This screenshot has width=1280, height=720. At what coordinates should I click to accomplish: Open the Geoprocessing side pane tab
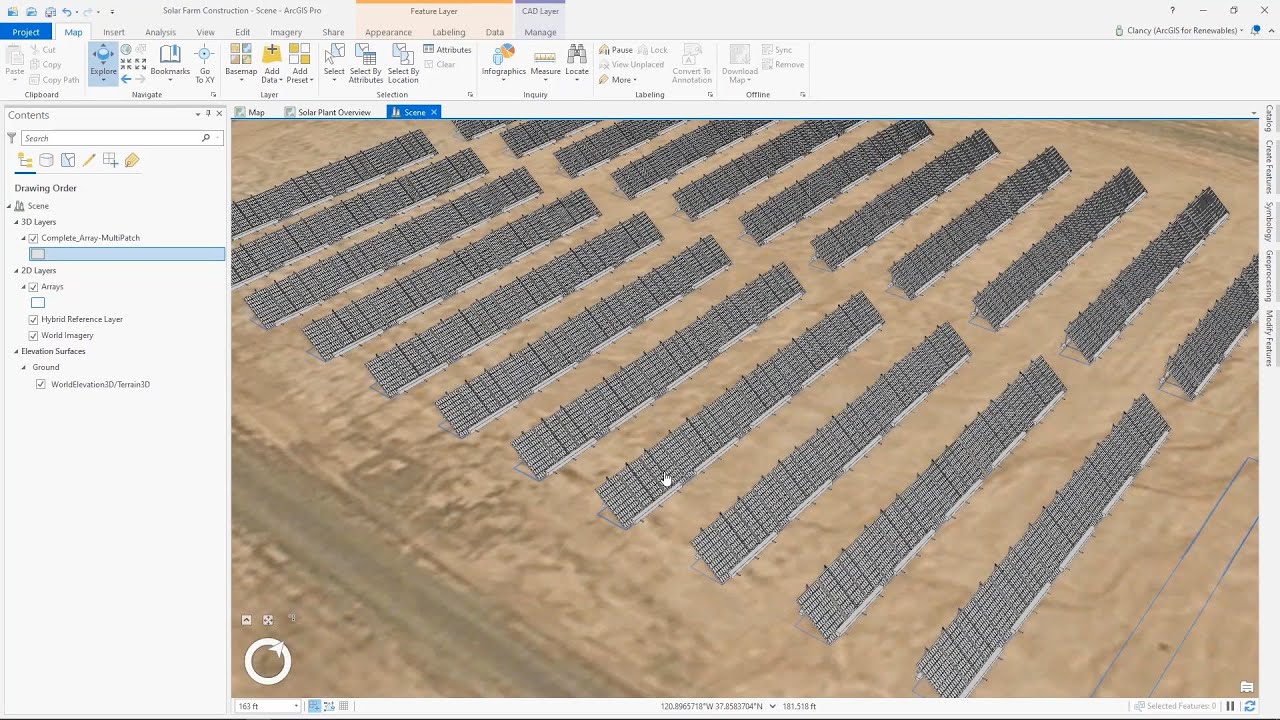(x=1269, y=276)
